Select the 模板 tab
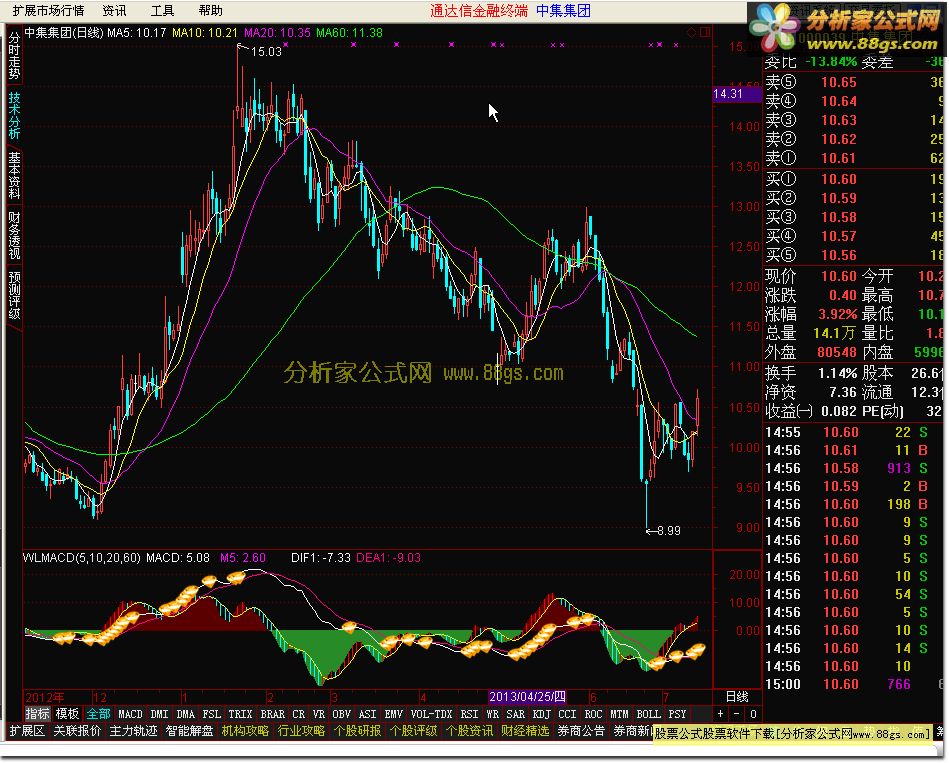The height and width of the screenshot is (763, 949). pyautogui.click(x=67, y=714)
